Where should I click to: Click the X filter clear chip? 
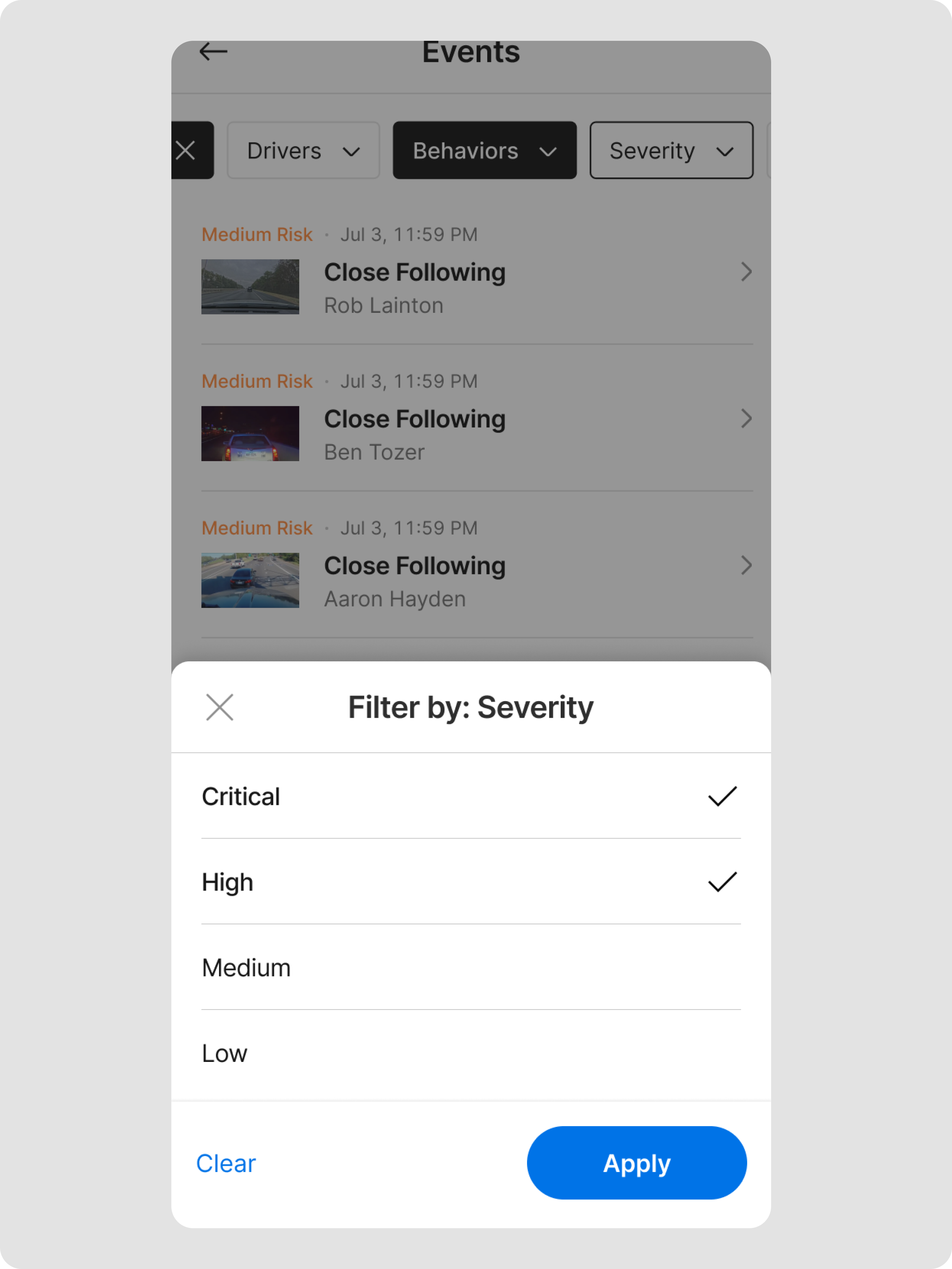pos(187,150)
